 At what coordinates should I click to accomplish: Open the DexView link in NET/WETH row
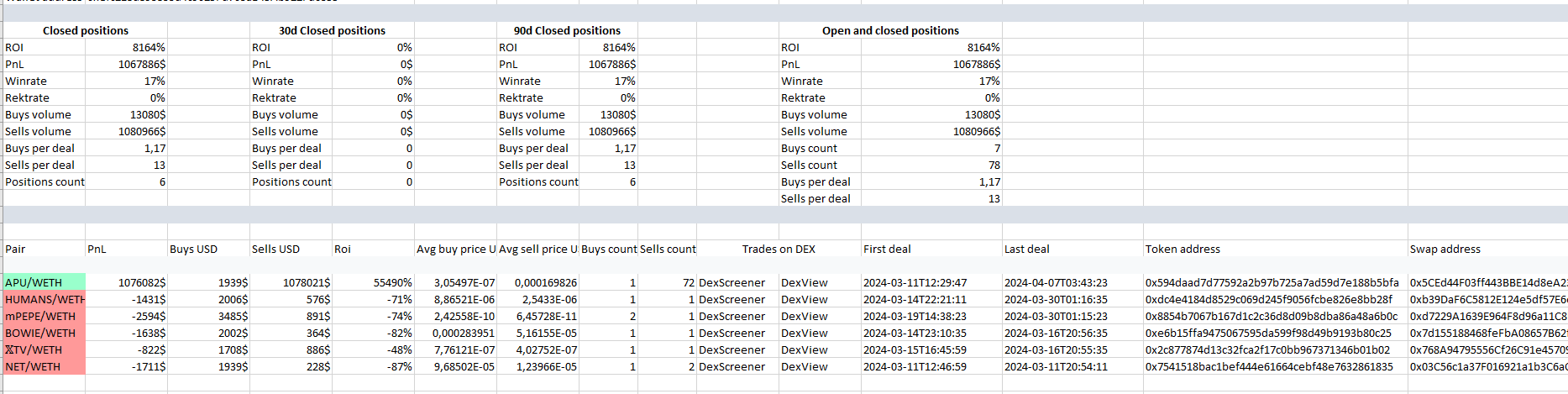[804, 367]
